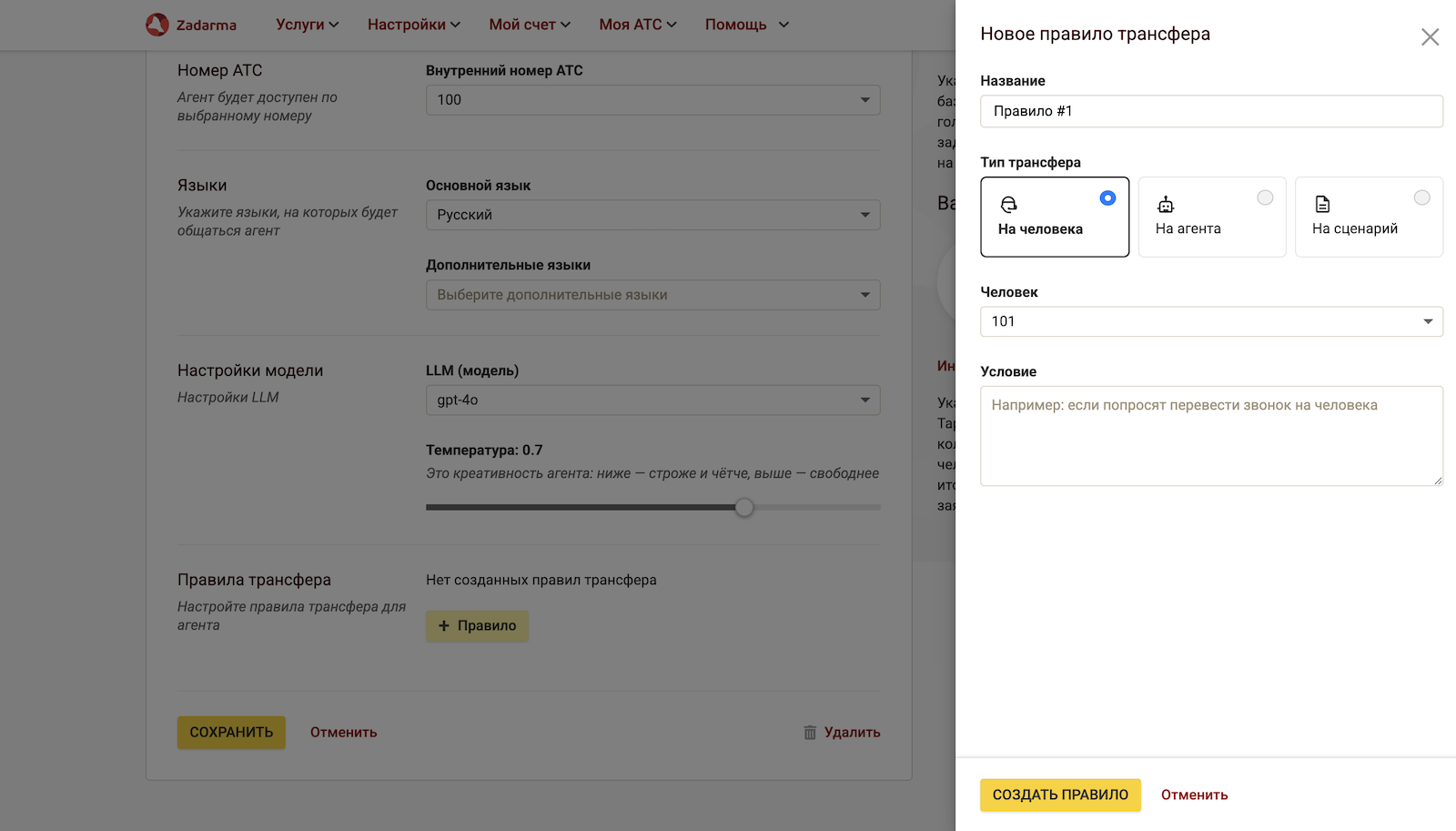Click the robot icon on 'На агента' card
Viewport: 1456px width, 831px height.
(1165, 205)
